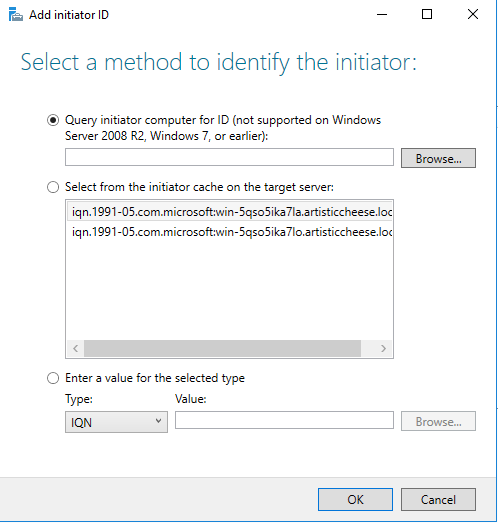
Task: Click the Value text field
Action: tap(285, 420)
